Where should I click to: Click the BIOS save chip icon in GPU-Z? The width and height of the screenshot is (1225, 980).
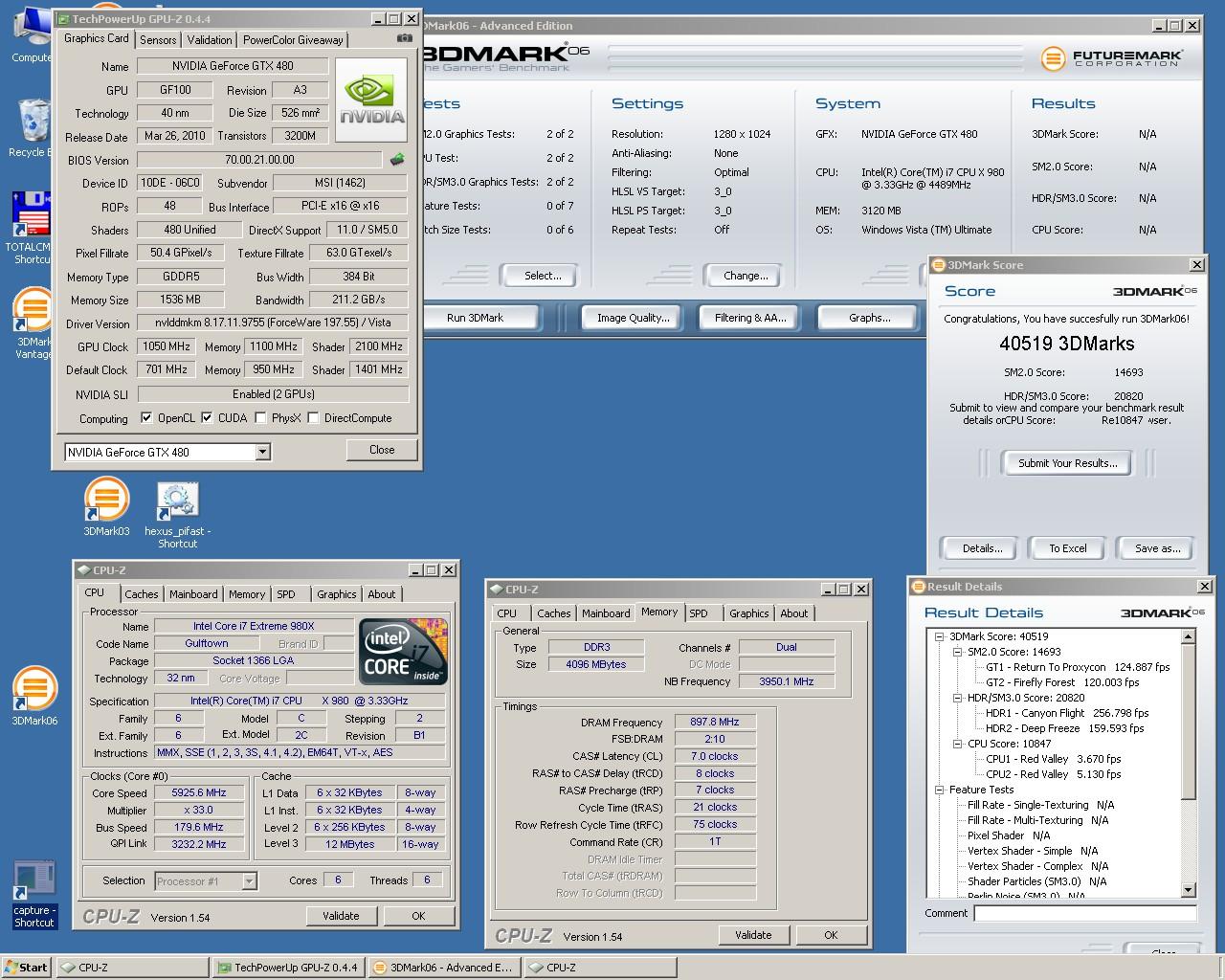pyautogui.click(x=397, y=159)
